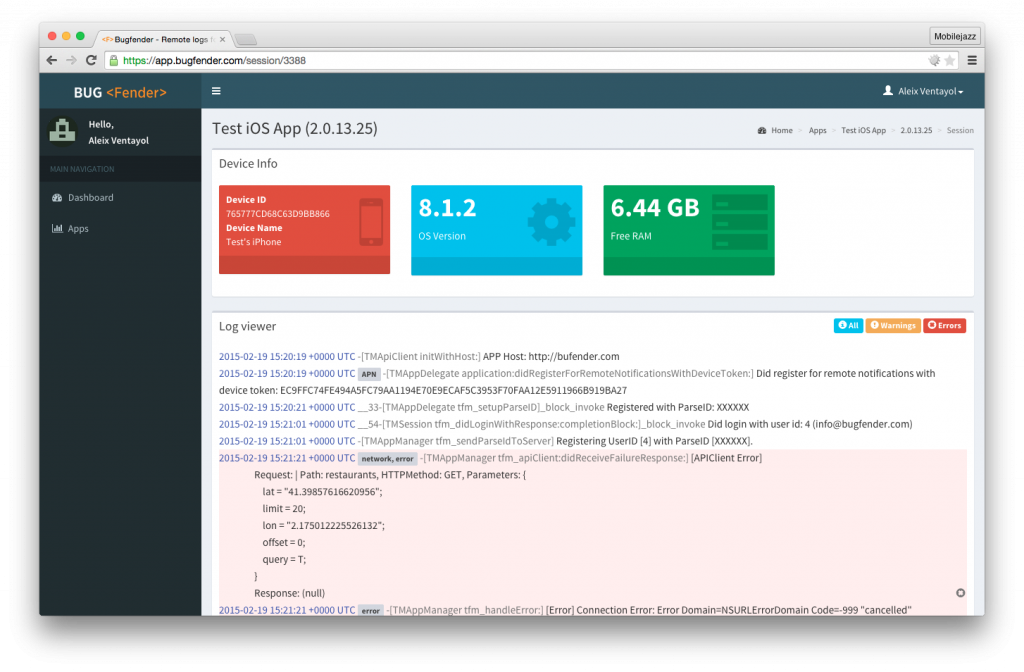Click timestamp of initWithHost log line
This screenshot has height=672, width=1024.
pyautogui.click(x=287, y=357)
